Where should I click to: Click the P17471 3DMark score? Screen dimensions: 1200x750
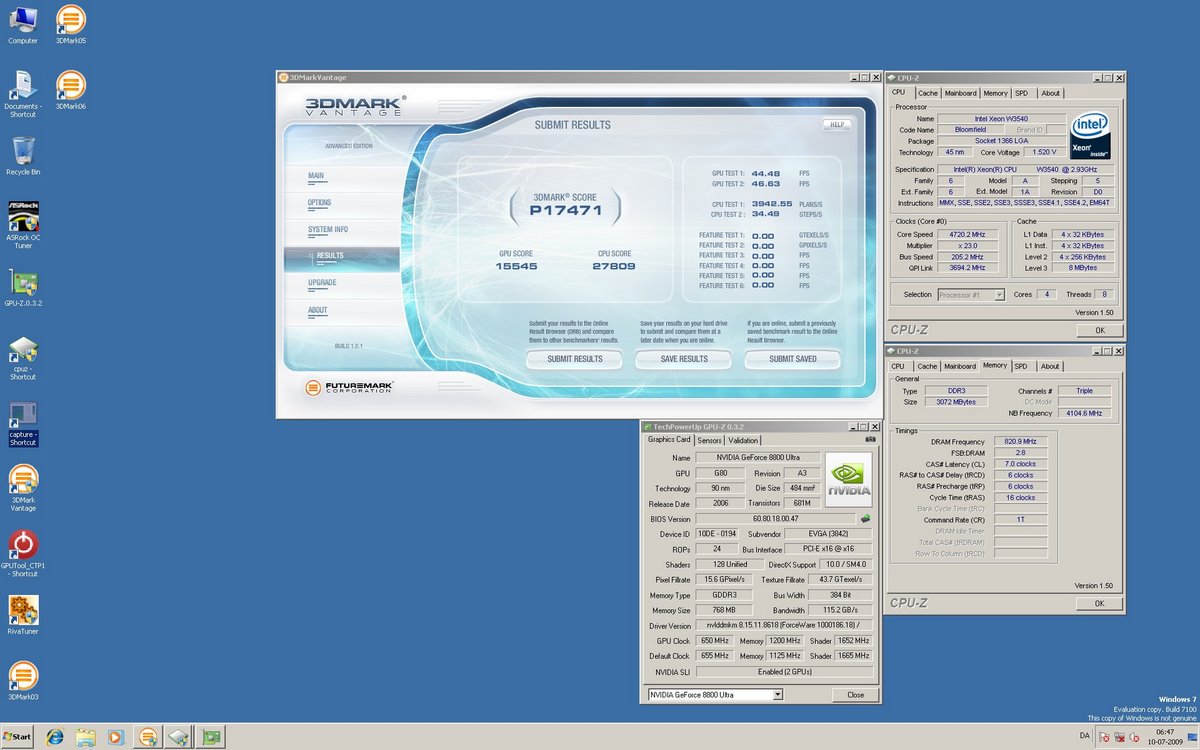point(564,211)
